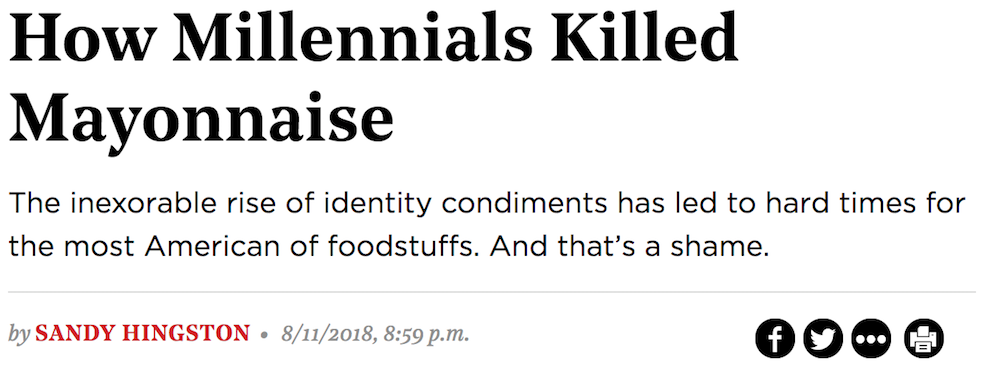This screenshot has height=380, width=1000.
Task: Click the italic word by before author
Action: coord(19,333)
